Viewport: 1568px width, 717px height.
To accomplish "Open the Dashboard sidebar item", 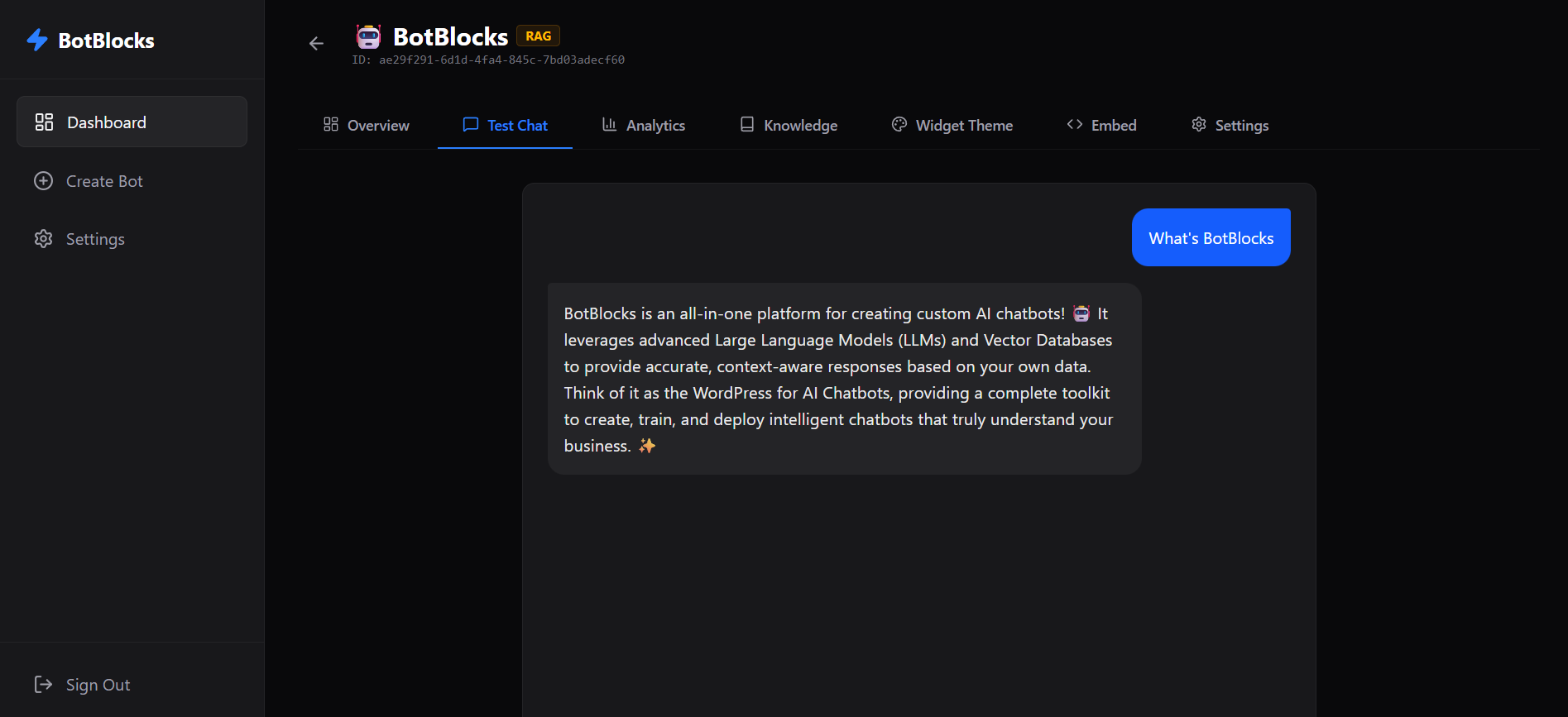I will (x=132, y=122).
